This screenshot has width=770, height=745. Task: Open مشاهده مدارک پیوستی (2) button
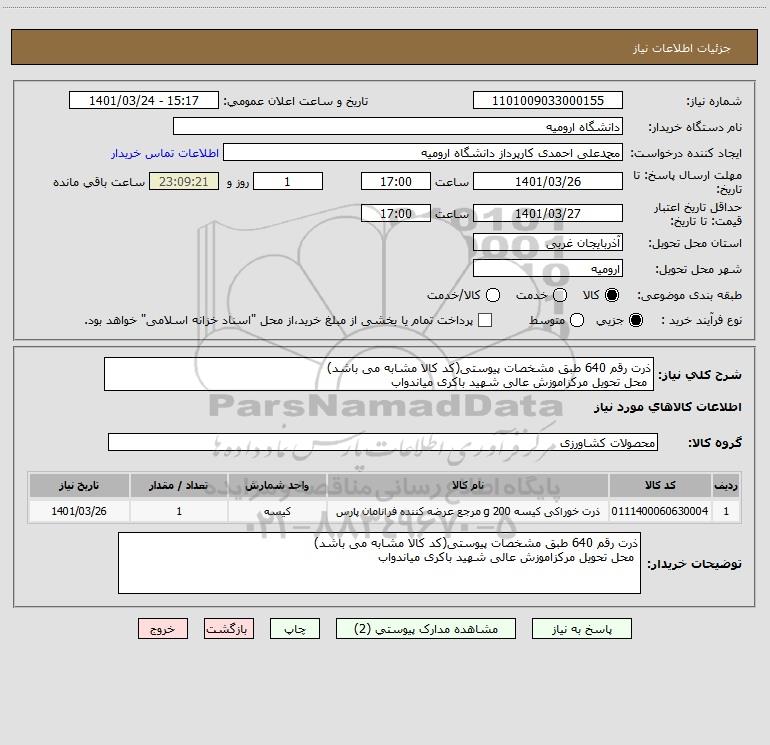(x=426, y=629)
